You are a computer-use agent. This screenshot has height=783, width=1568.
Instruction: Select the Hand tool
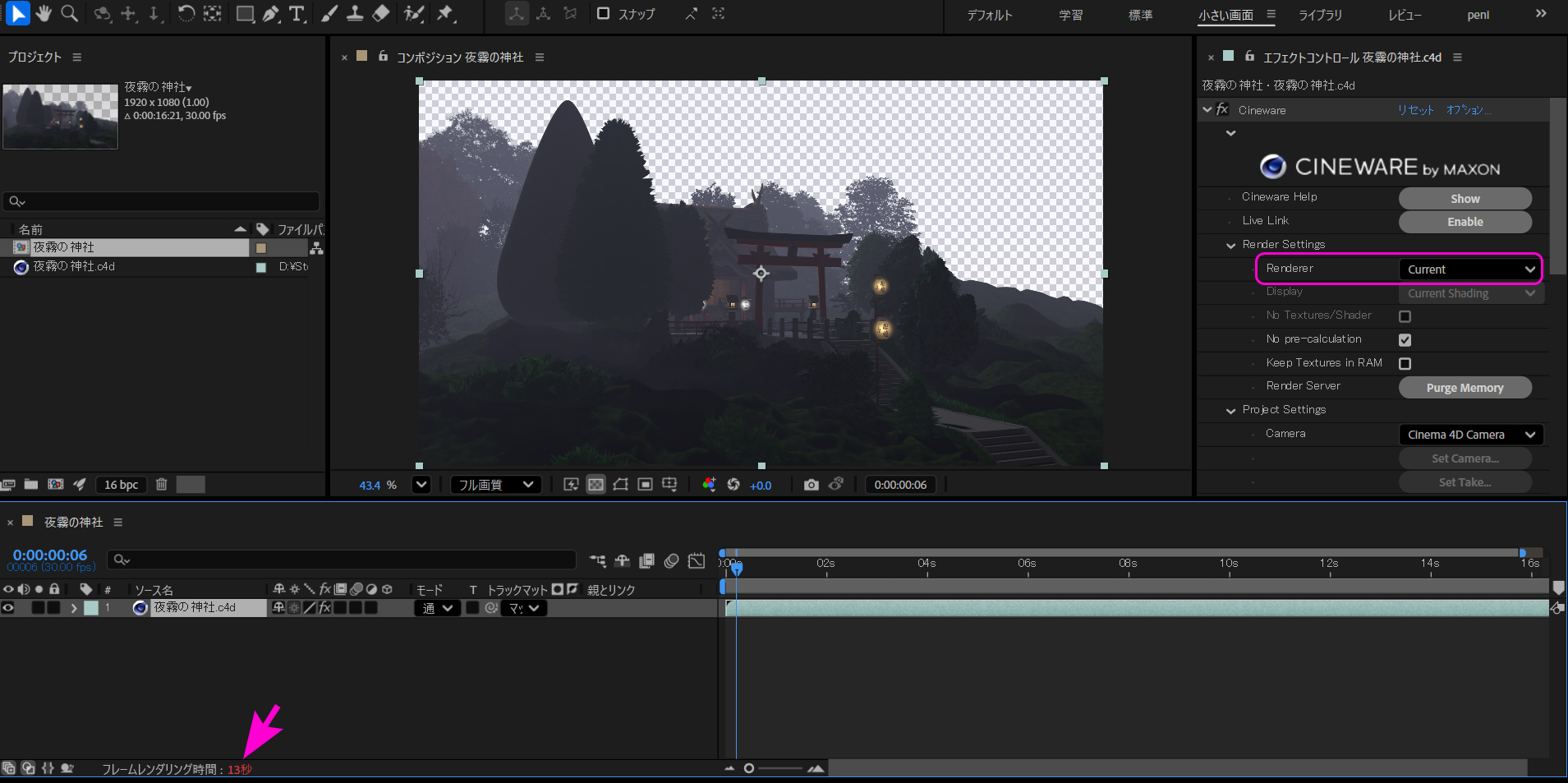[x=44, y=13]
